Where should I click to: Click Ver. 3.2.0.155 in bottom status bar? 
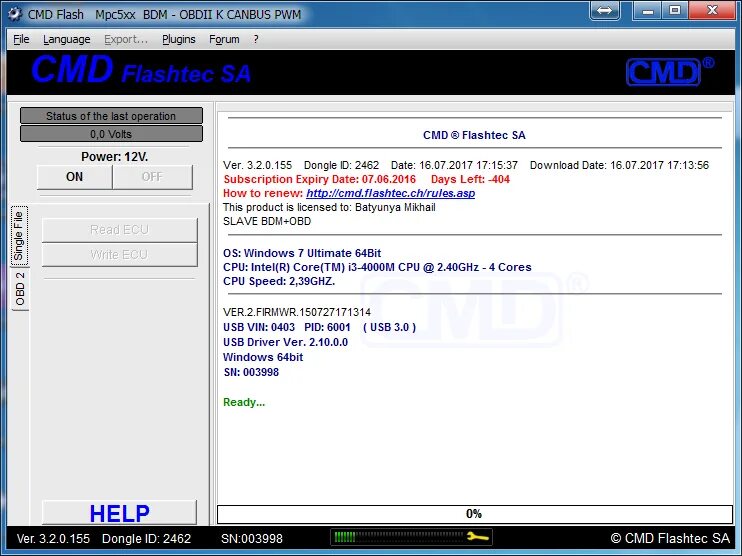53,538
